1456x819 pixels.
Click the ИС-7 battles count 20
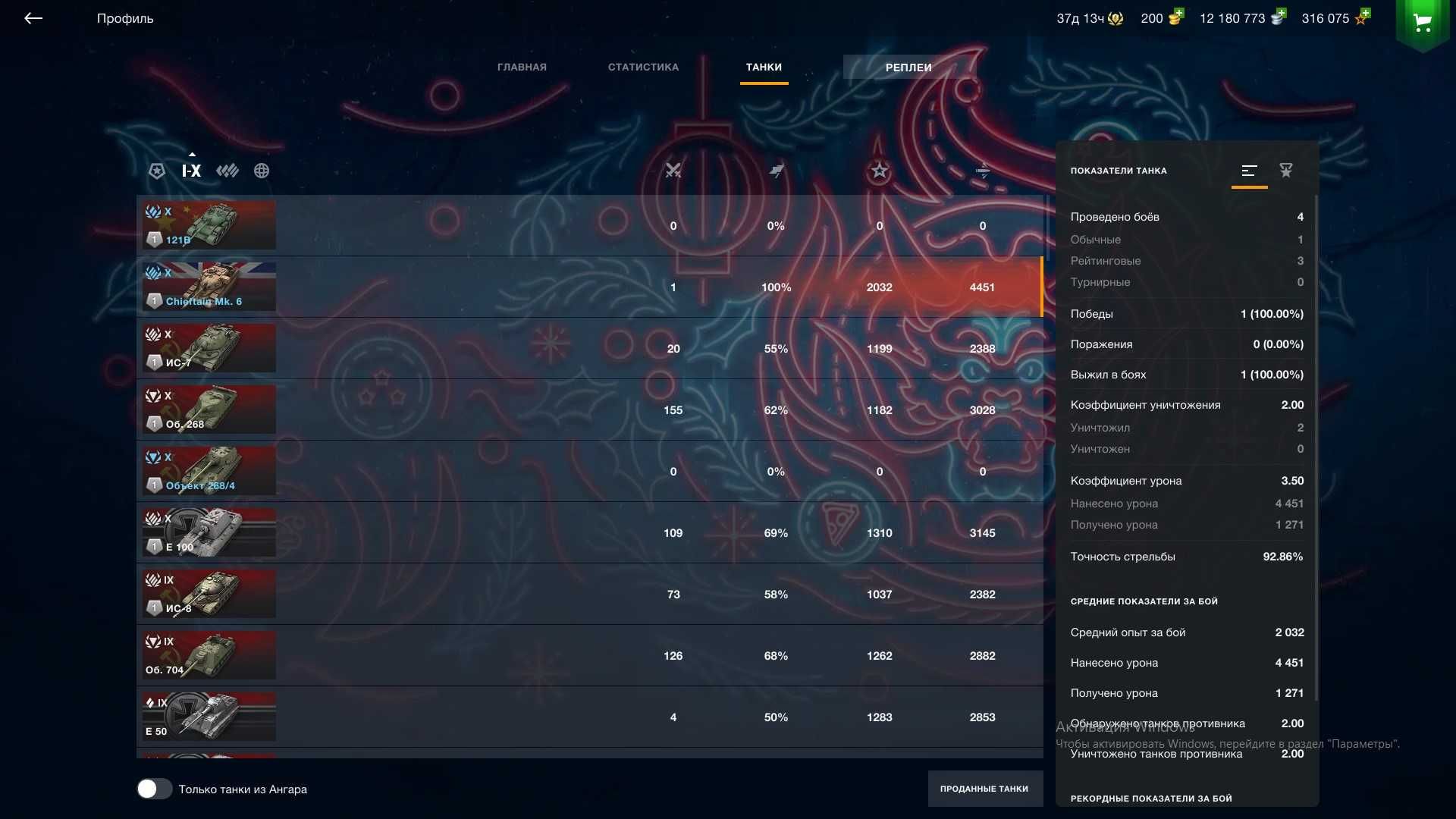(673, 349)
